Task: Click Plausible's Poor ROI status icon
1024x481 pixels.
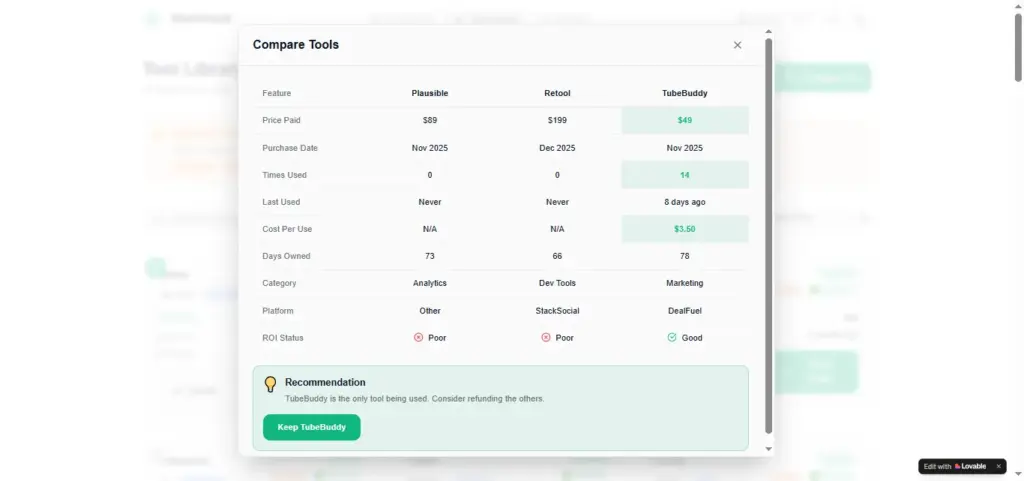Action: pyautogui.click(x=419, y=337)
